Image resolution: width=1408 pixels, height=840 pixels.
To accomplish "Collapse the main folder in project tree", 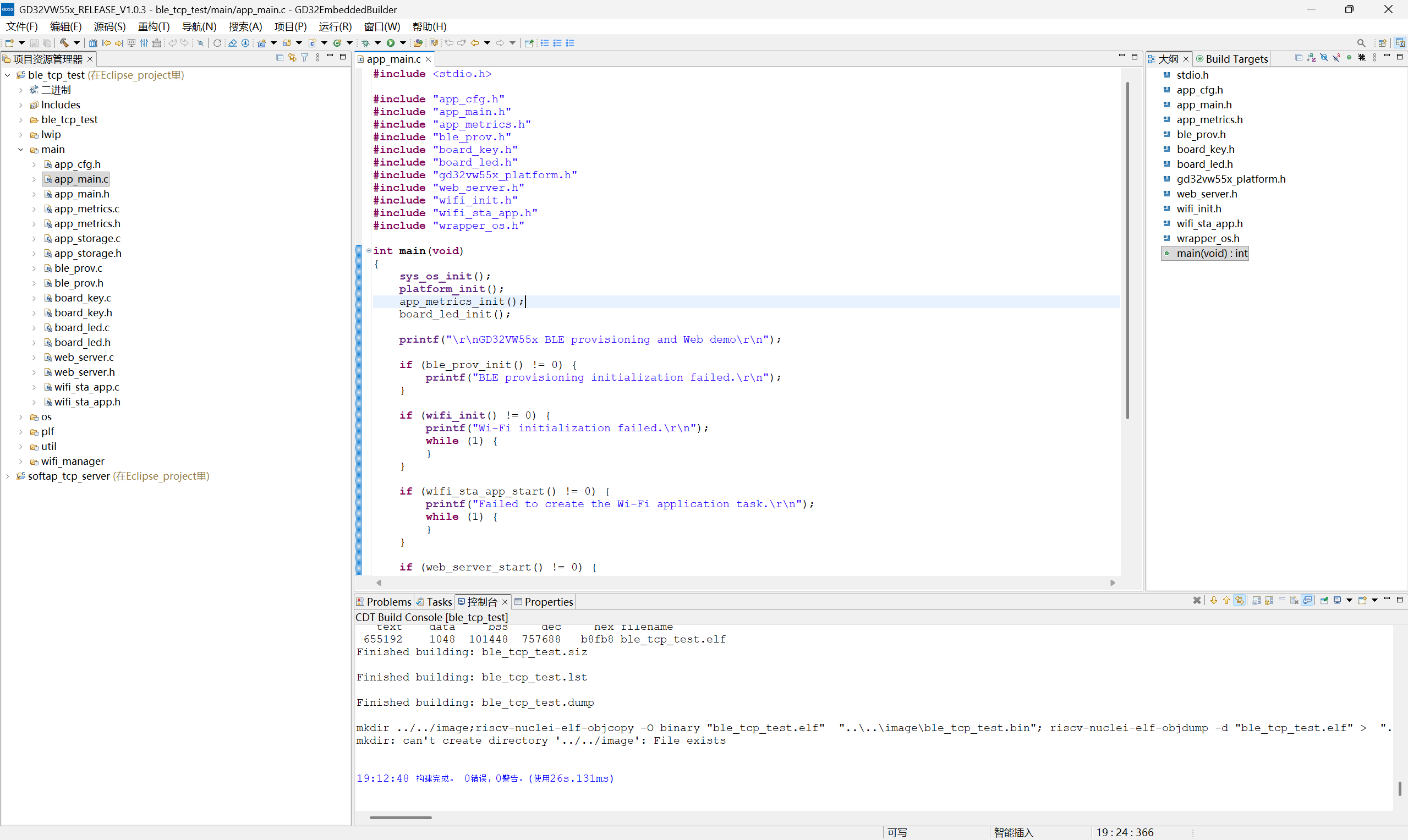I will 21,150.
